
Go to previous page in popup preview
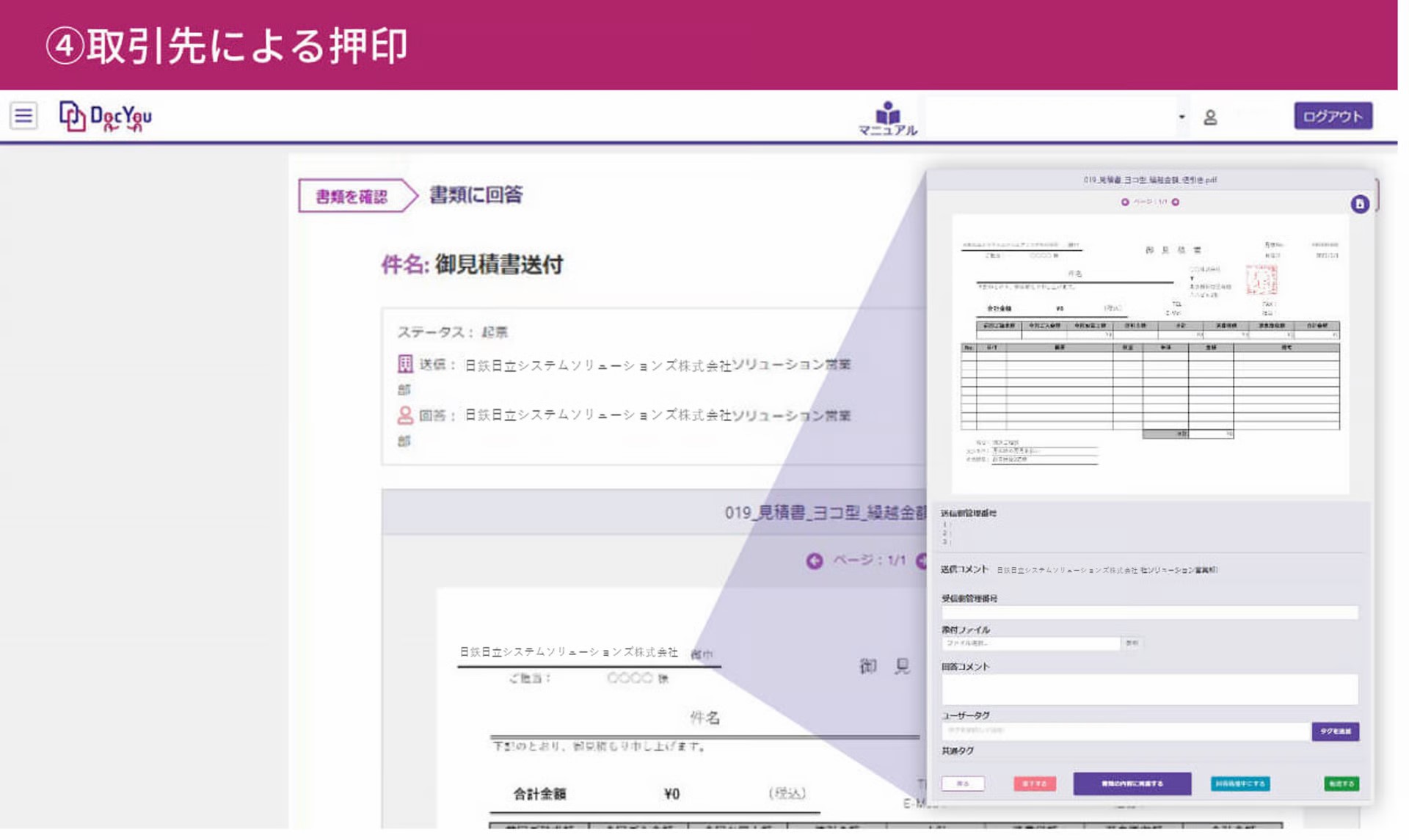(x=1125, y=202)
